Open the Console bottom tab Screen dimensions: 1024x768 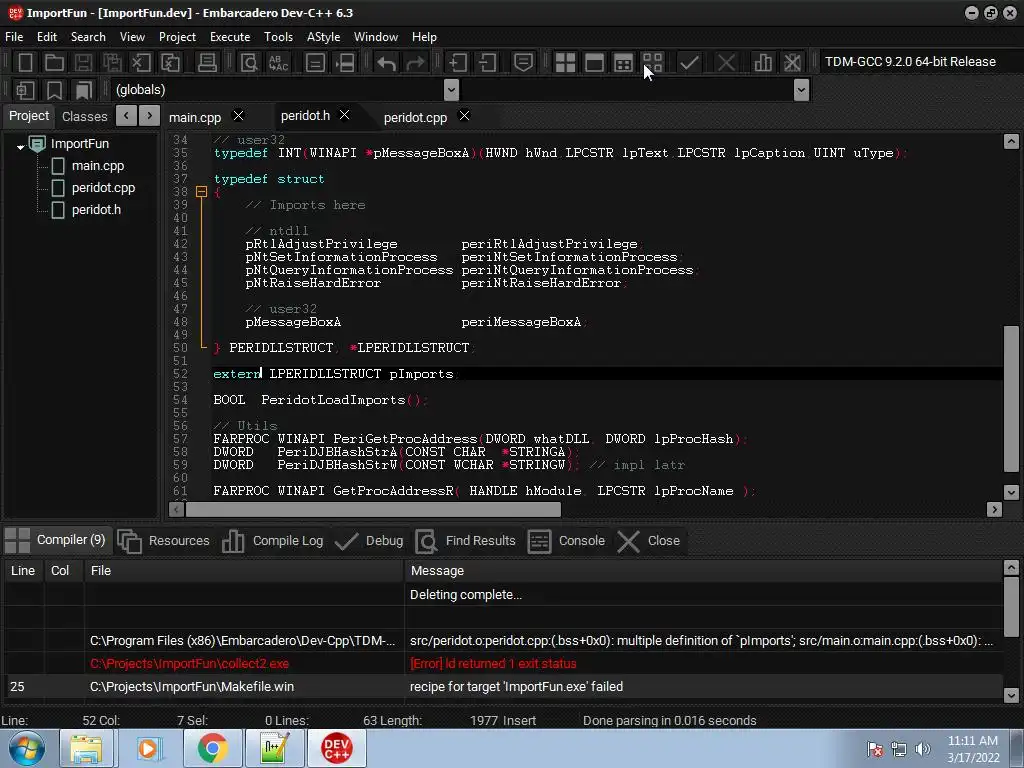(566, 541)
